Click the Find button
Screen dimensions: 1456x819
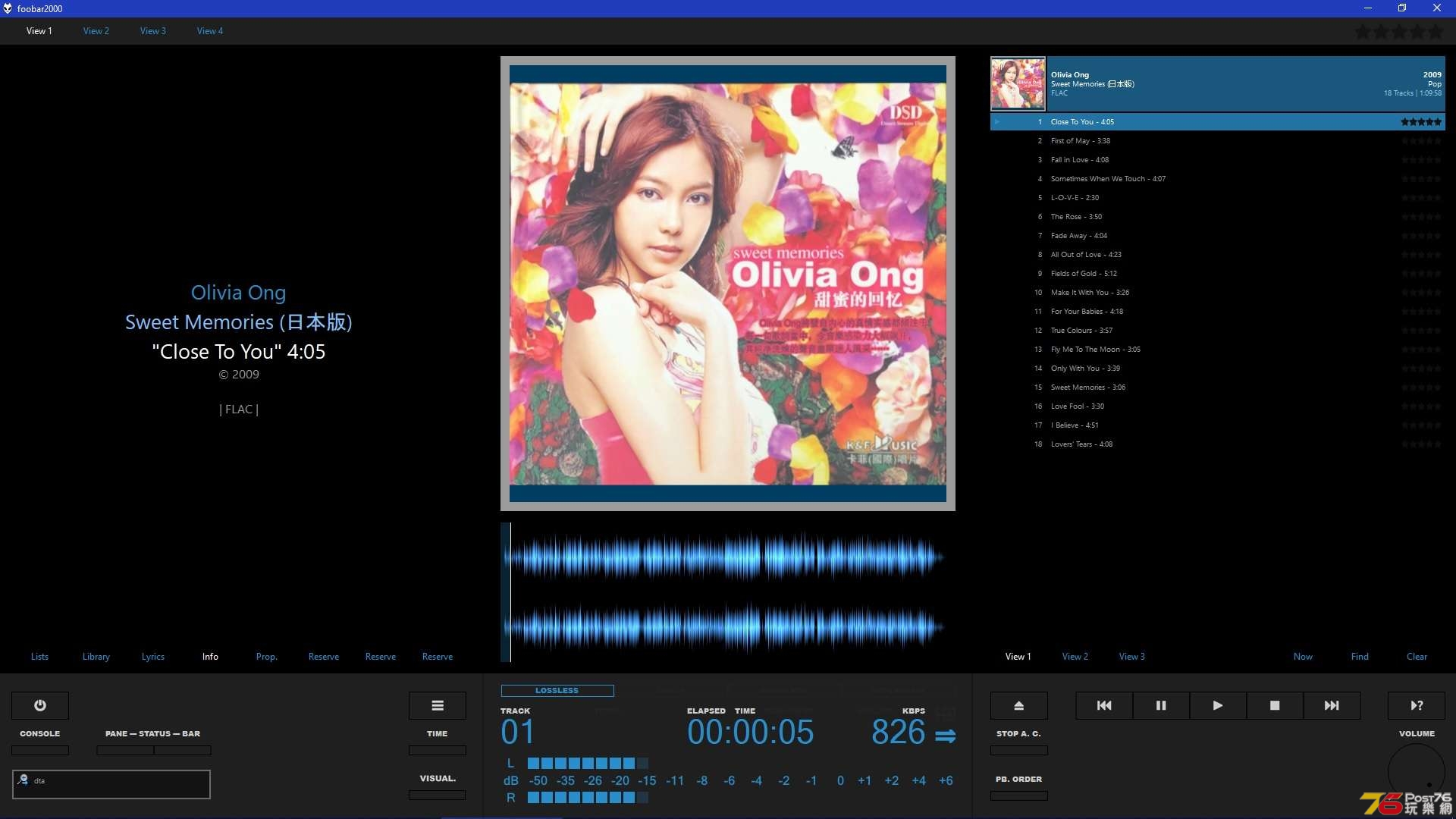click(x=1360, y=657)
